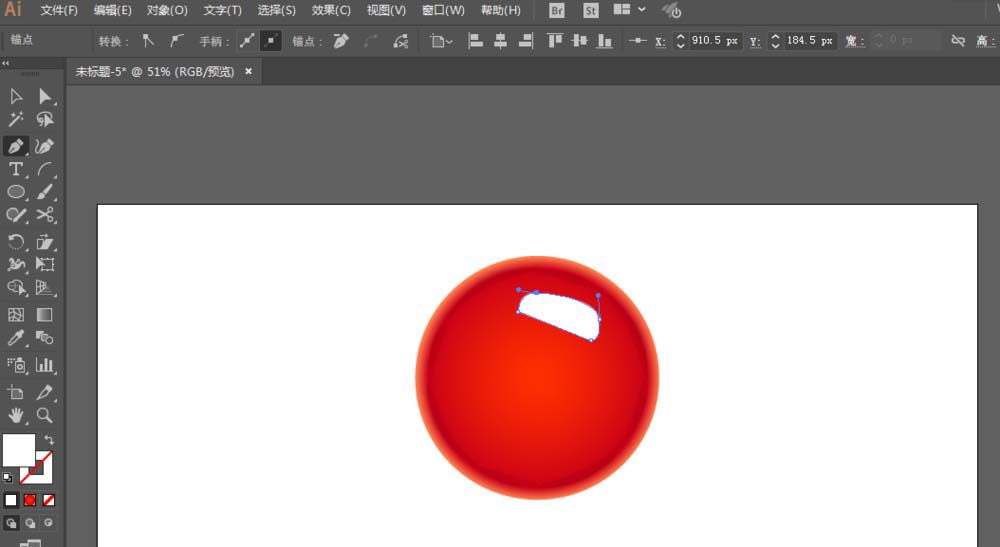The width and height of the screenshot is (1000, 547).
Task: Choose the Perspective Grid tool
Action: coord(44,288)
